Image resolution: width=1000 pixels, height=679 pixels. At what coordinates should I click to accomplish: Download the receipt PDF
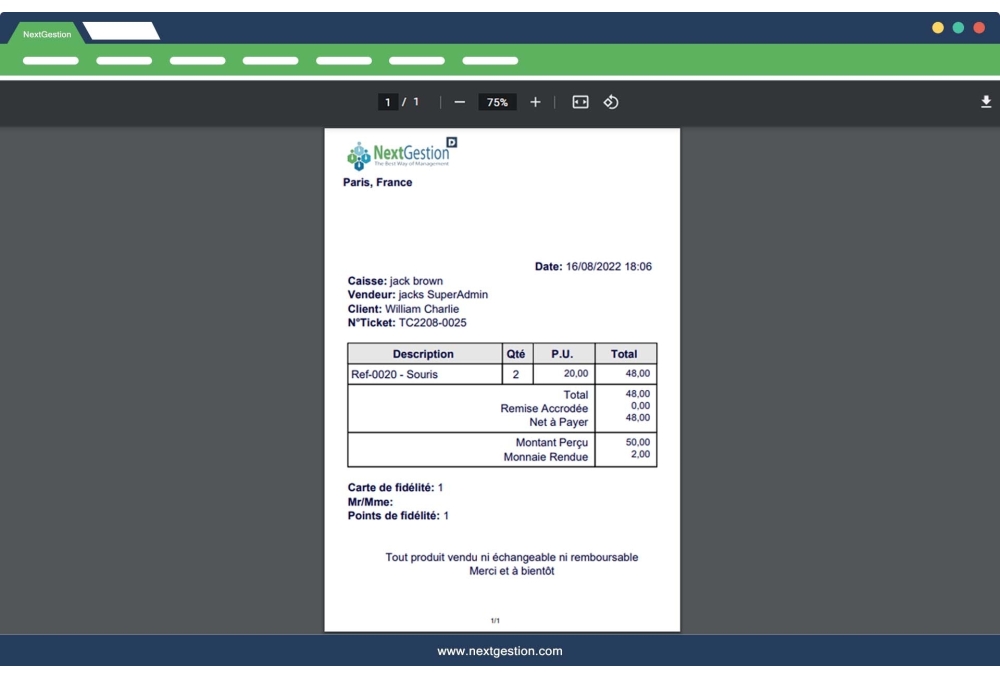(985, 100)
